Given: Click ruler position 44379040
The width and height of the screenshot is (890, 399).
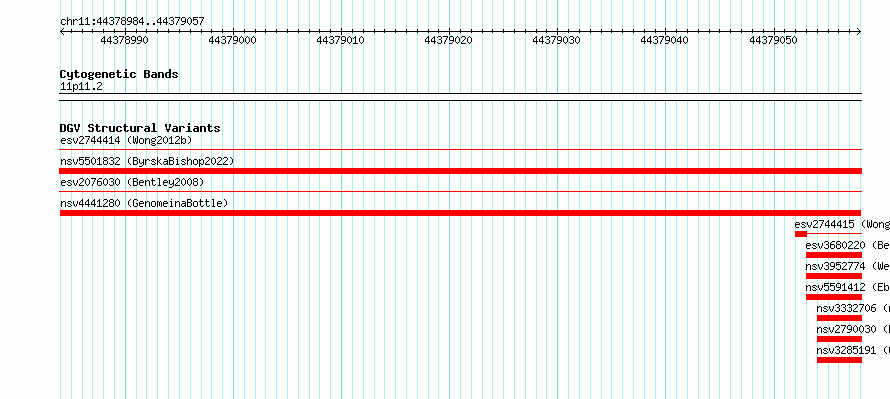Looking at the screenshot, I should (x=665, y=40).
